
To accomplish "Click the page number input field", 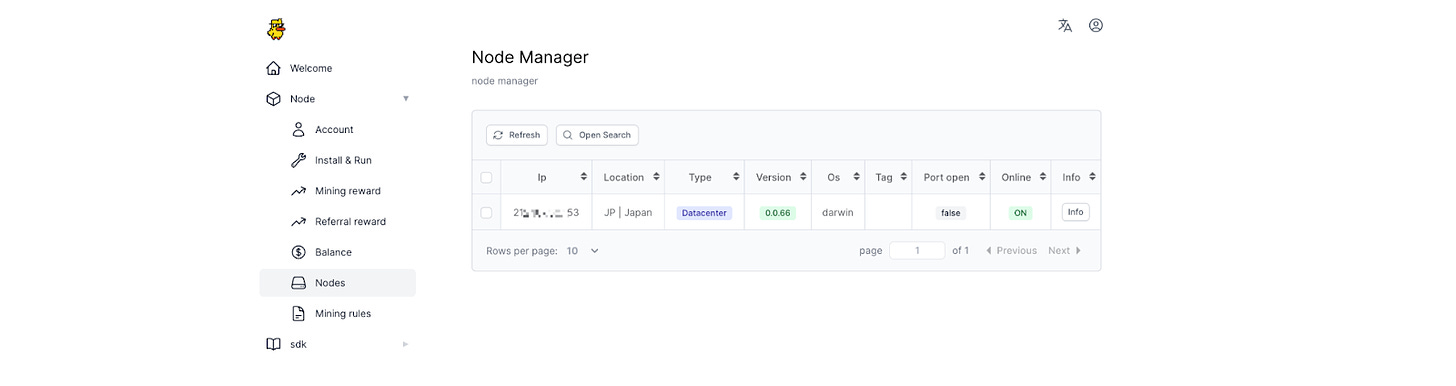I will click(x=917, y=251).
